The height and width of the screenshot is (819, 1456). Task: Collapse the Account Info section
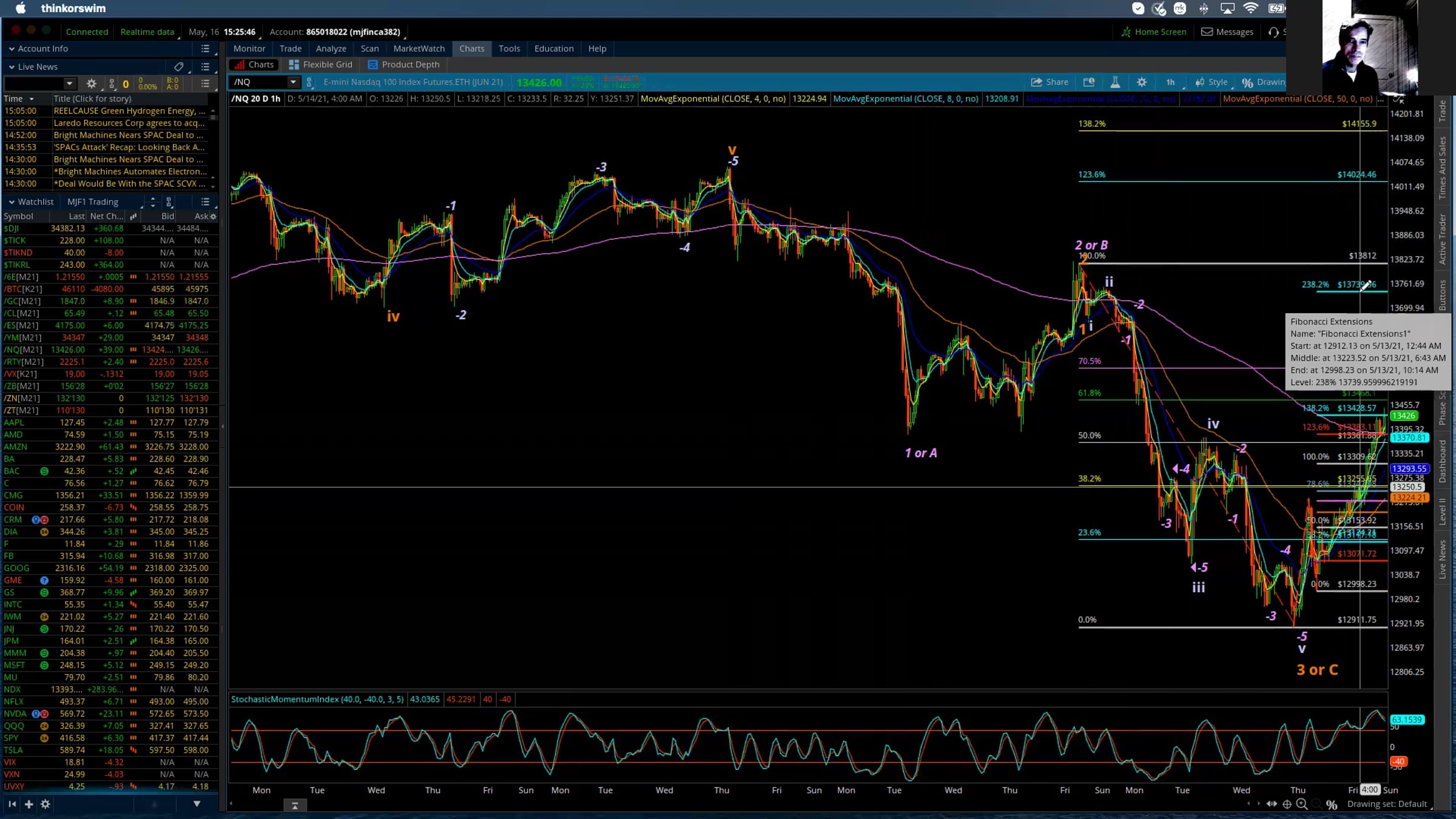coord(12,49)
